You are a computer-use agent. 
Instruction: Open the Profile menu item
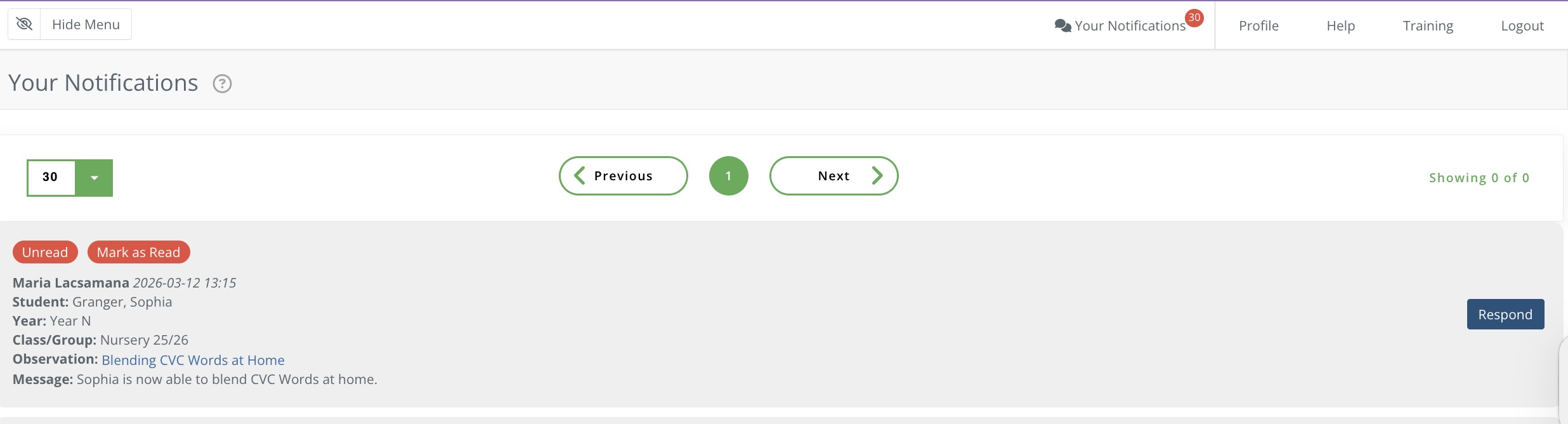1258,26
